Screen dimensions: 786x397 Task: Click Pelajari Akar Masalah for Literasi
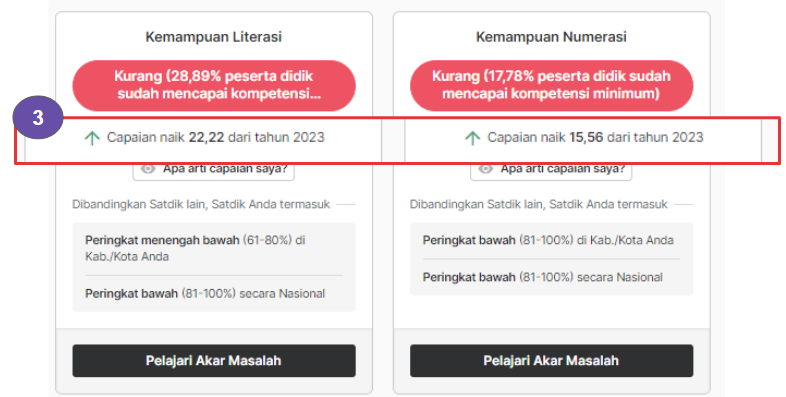(214, 360)
